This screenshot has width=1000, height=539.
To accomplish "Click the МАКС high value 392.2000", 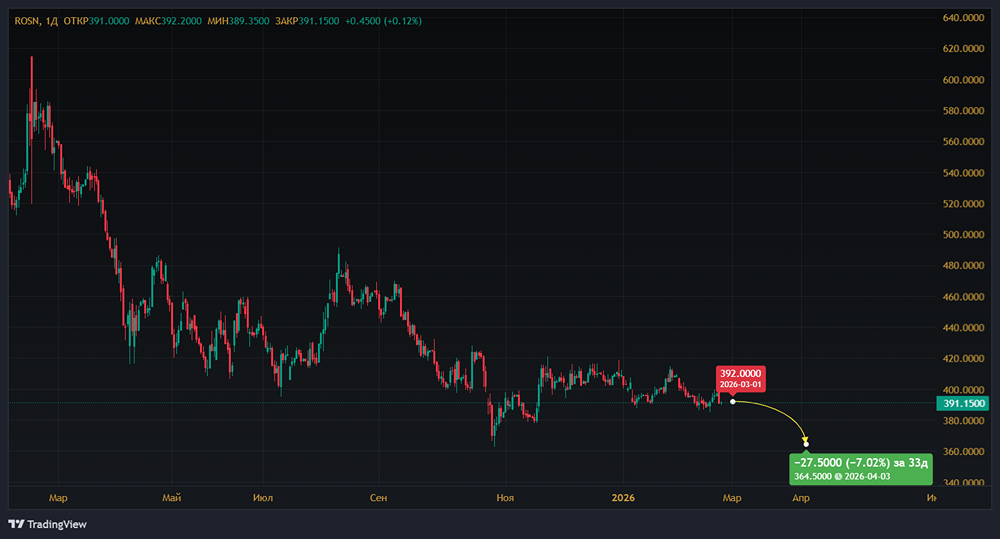I will [181, 20].
